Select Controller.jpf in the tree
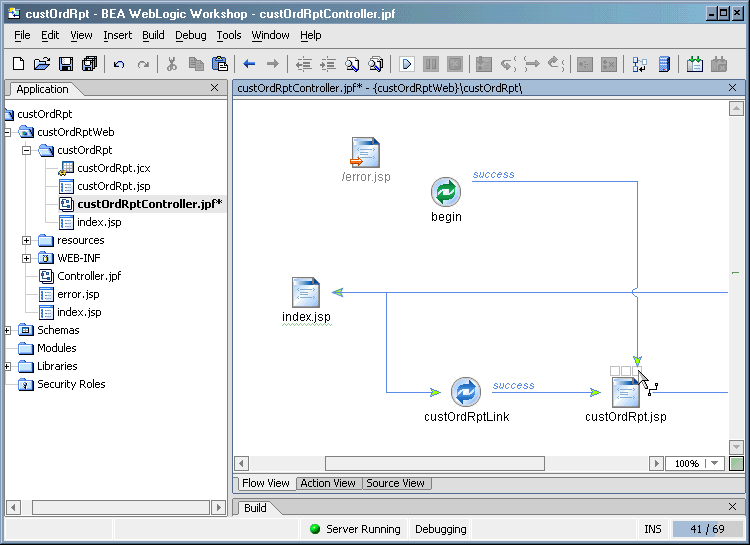Viewport: 750px width, 545px height. (88, 276)
